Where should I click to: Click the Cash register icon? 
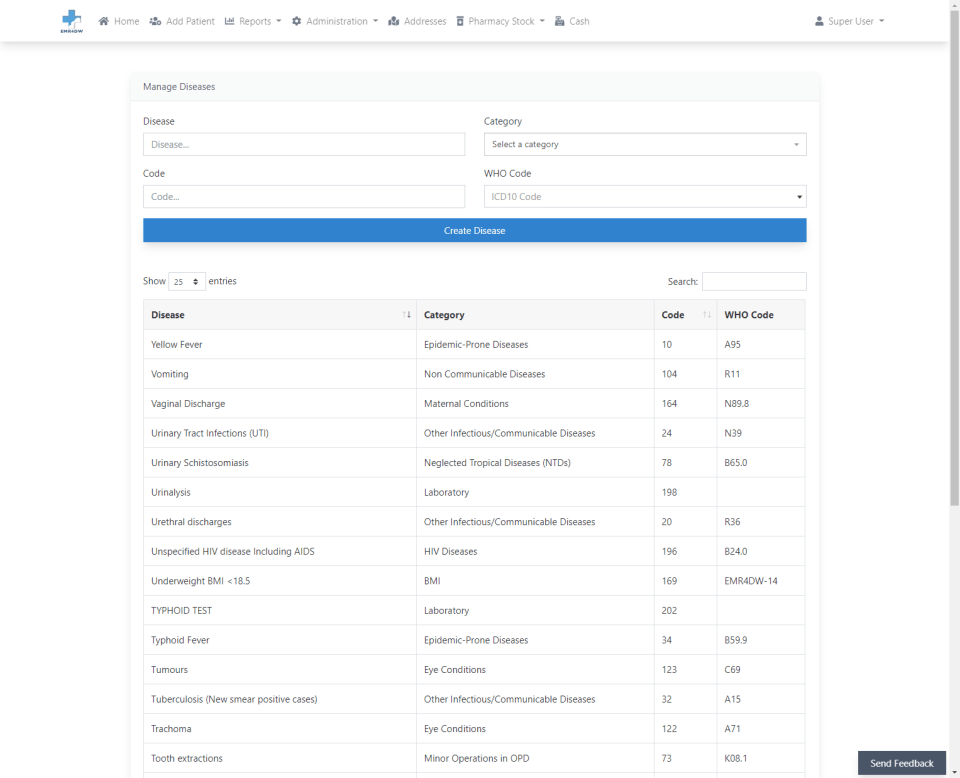click(560, 21)
